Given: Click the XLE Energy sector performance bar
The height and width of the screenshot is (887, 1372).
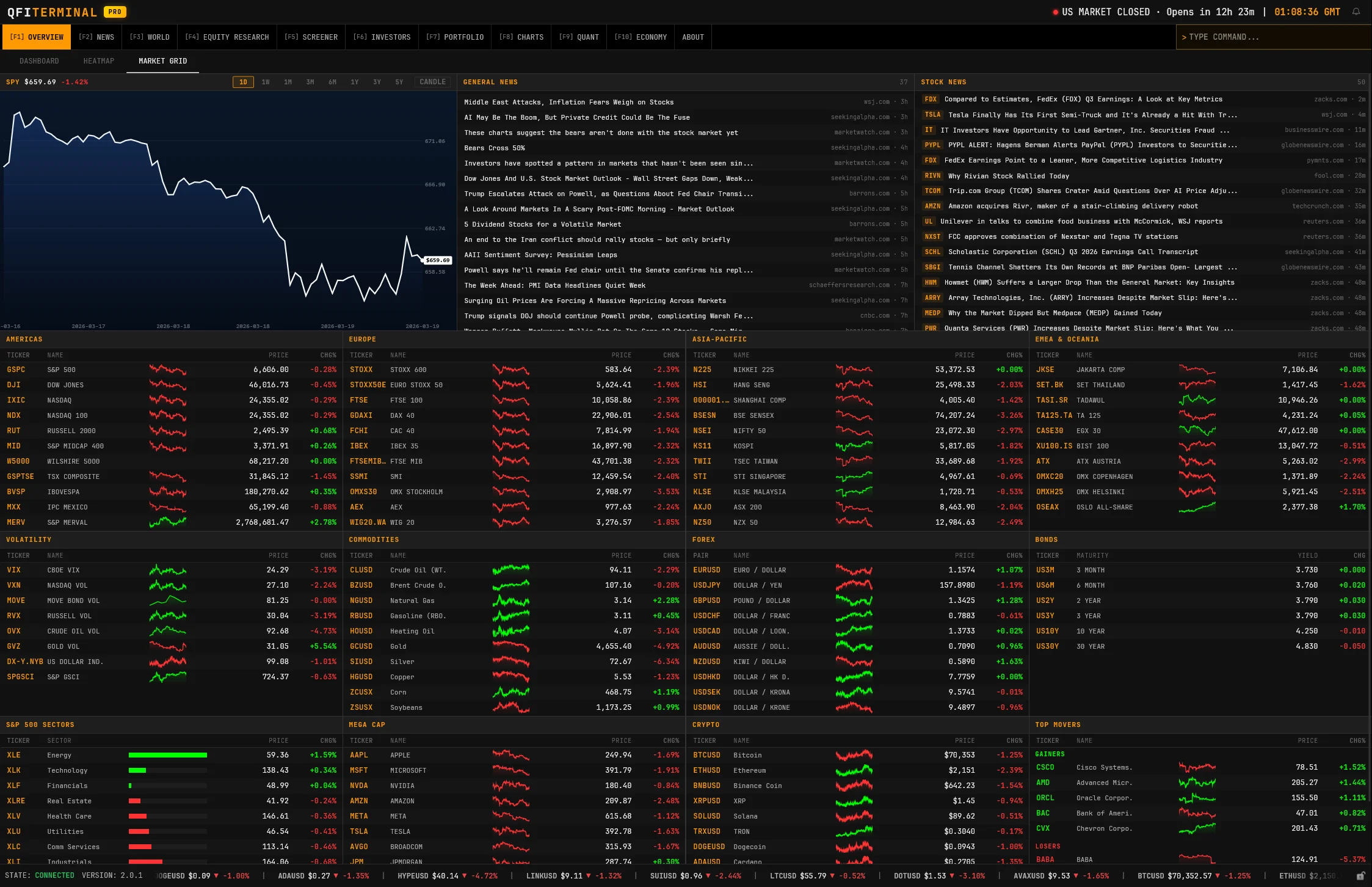Looking at the screenshot, I should (167, 755).
